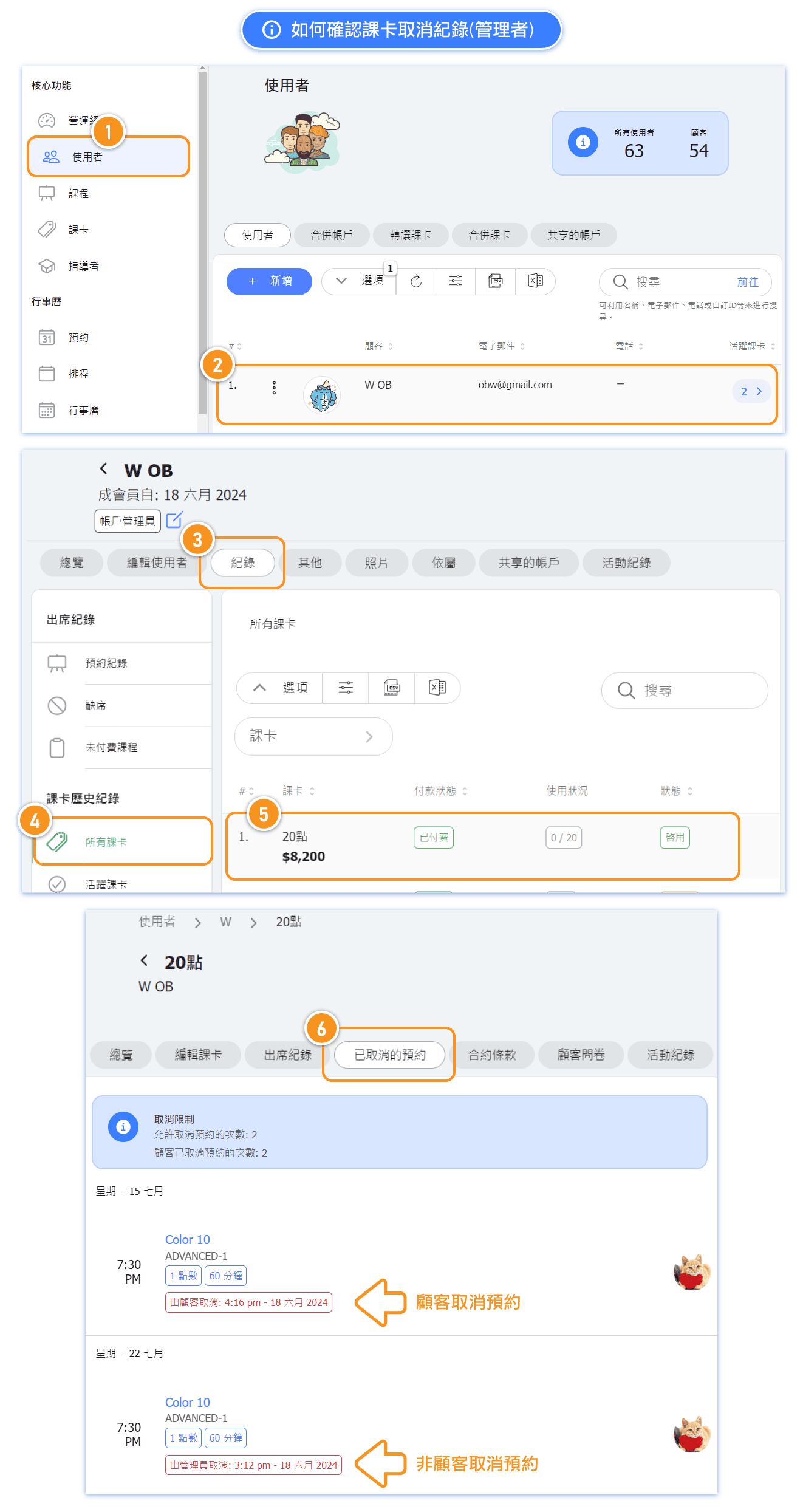Viewport: 803px width, 1512px height.
Task: Expand active course cards count for W OB
Action: (751, 392)
